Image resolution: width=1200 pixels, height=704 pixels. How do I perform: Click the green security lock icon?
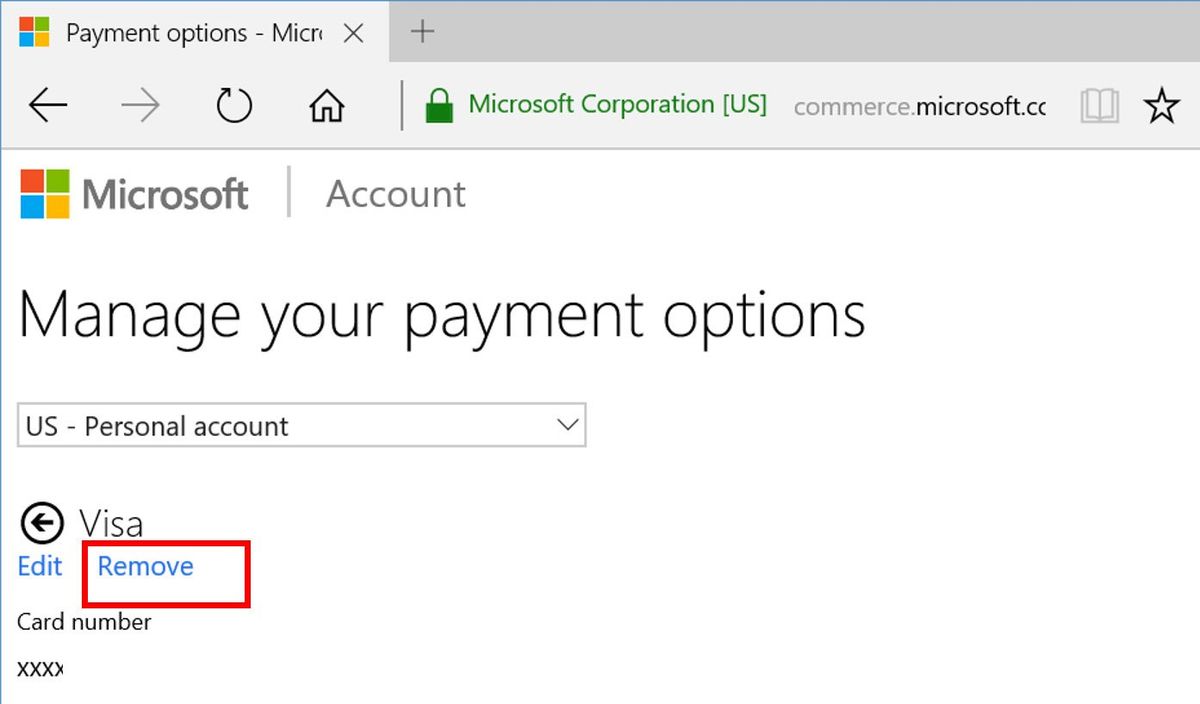point(439,104)
